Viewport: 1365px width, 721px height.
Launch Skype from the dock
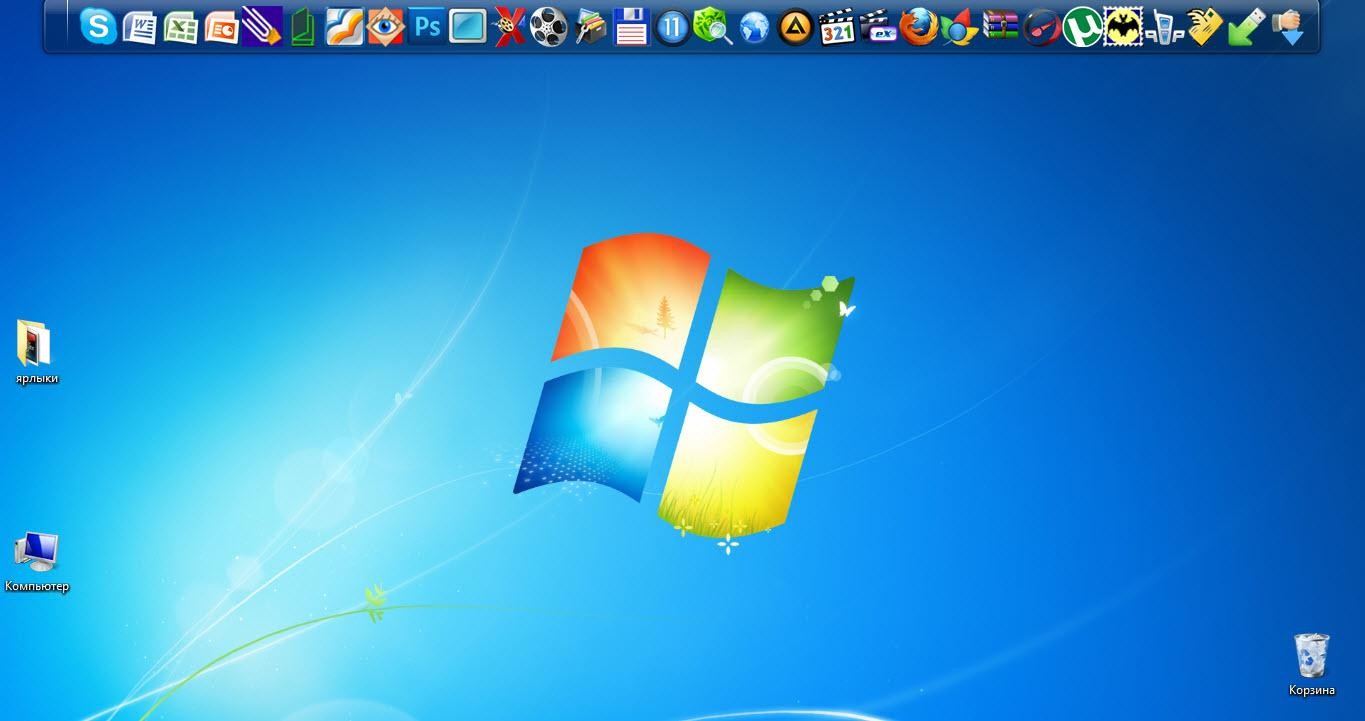point(98,26)
